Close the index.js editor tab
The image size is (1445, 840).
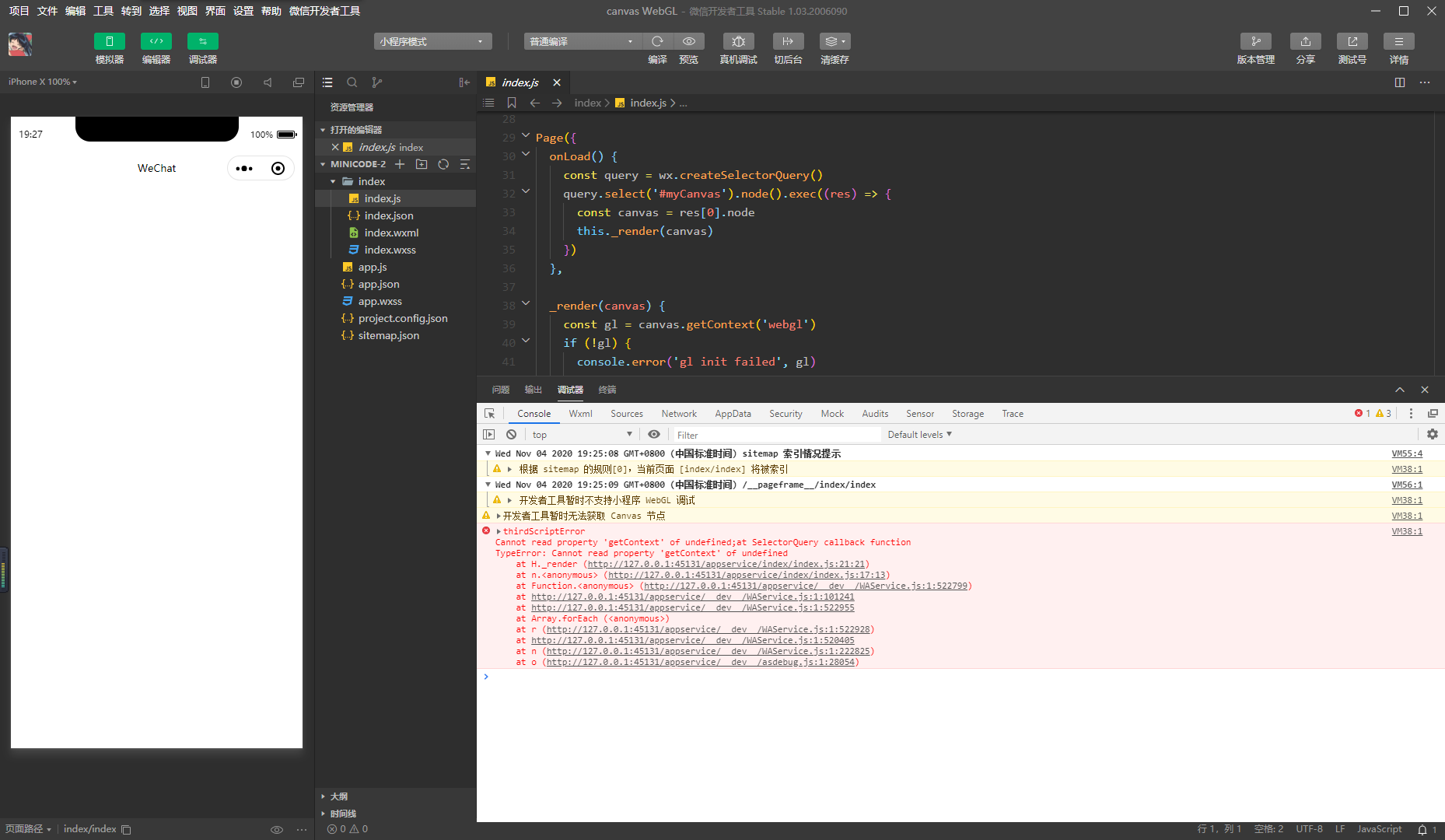click(557, 82)
